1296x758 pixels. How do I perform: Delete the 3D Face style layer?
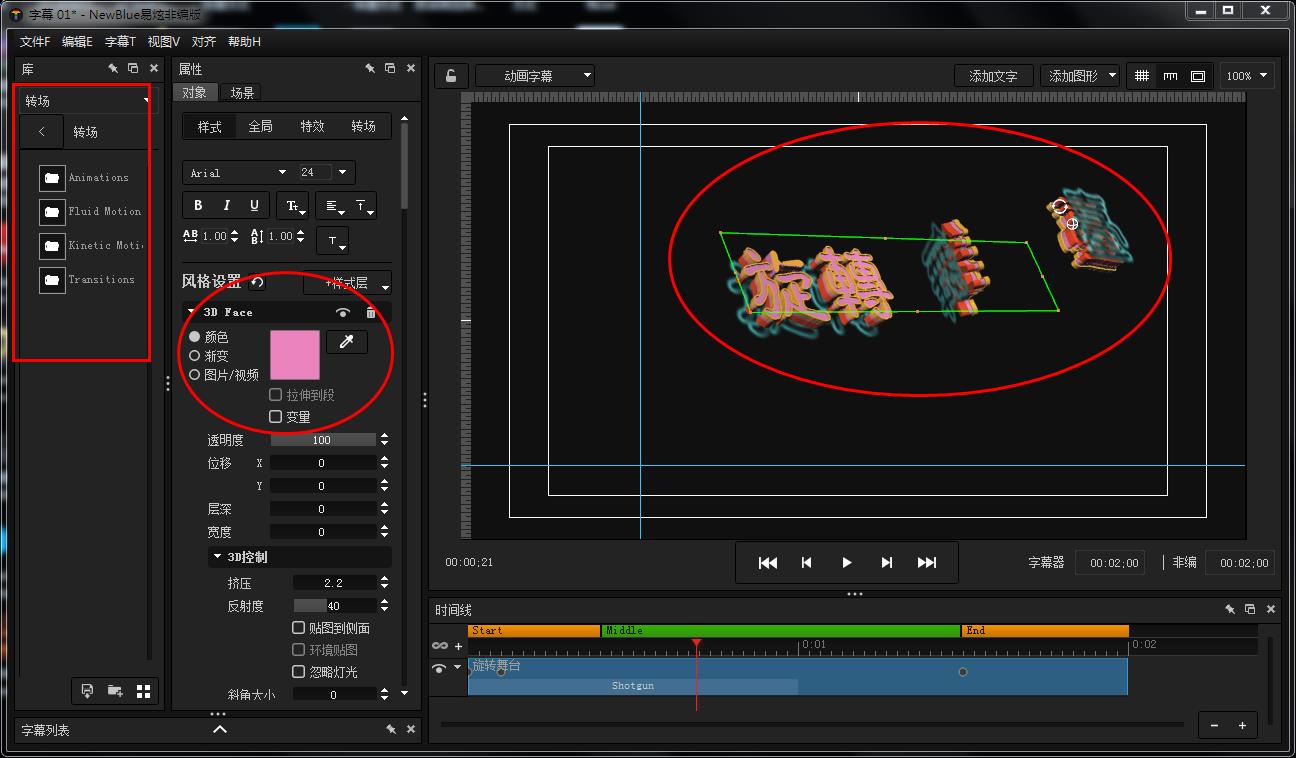[371, 313]
